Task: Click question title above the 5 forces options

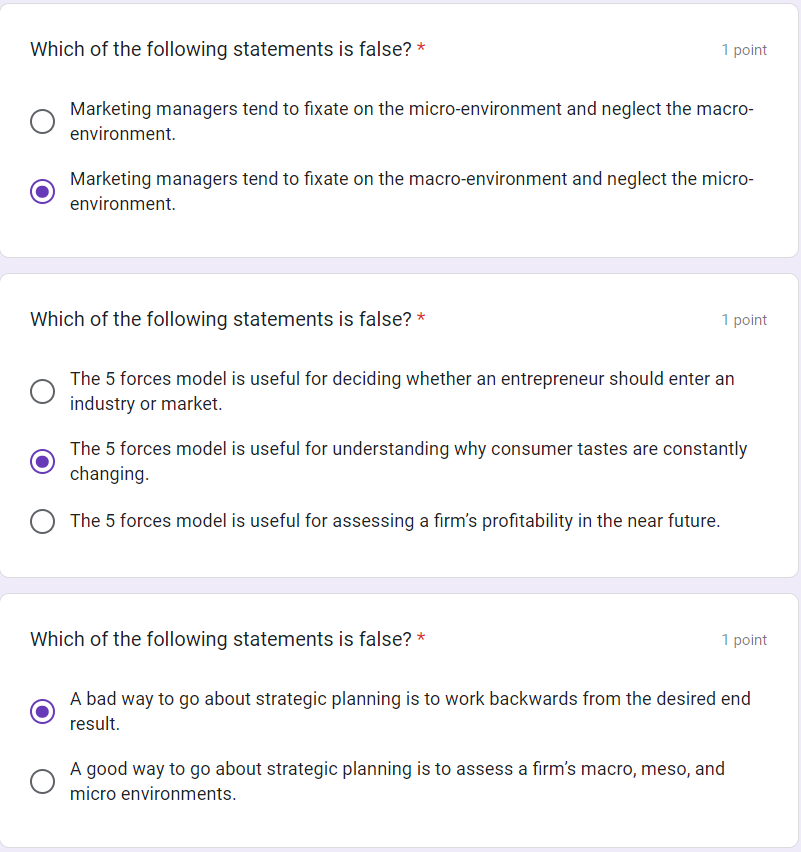Action: pyautogui.click(x=220, y=320)
